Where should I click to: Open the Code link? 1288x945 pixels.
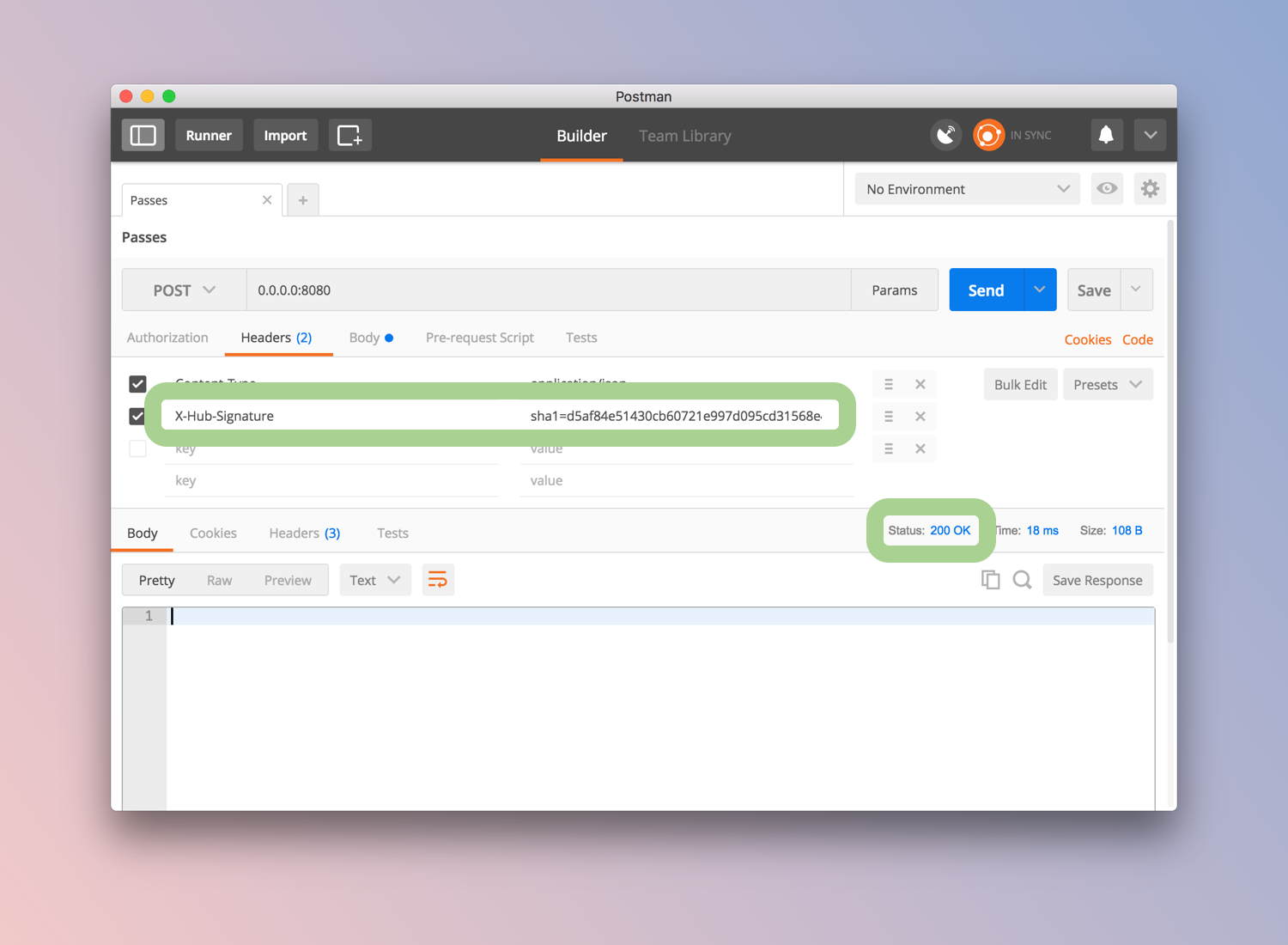(x=1138, y=339)
